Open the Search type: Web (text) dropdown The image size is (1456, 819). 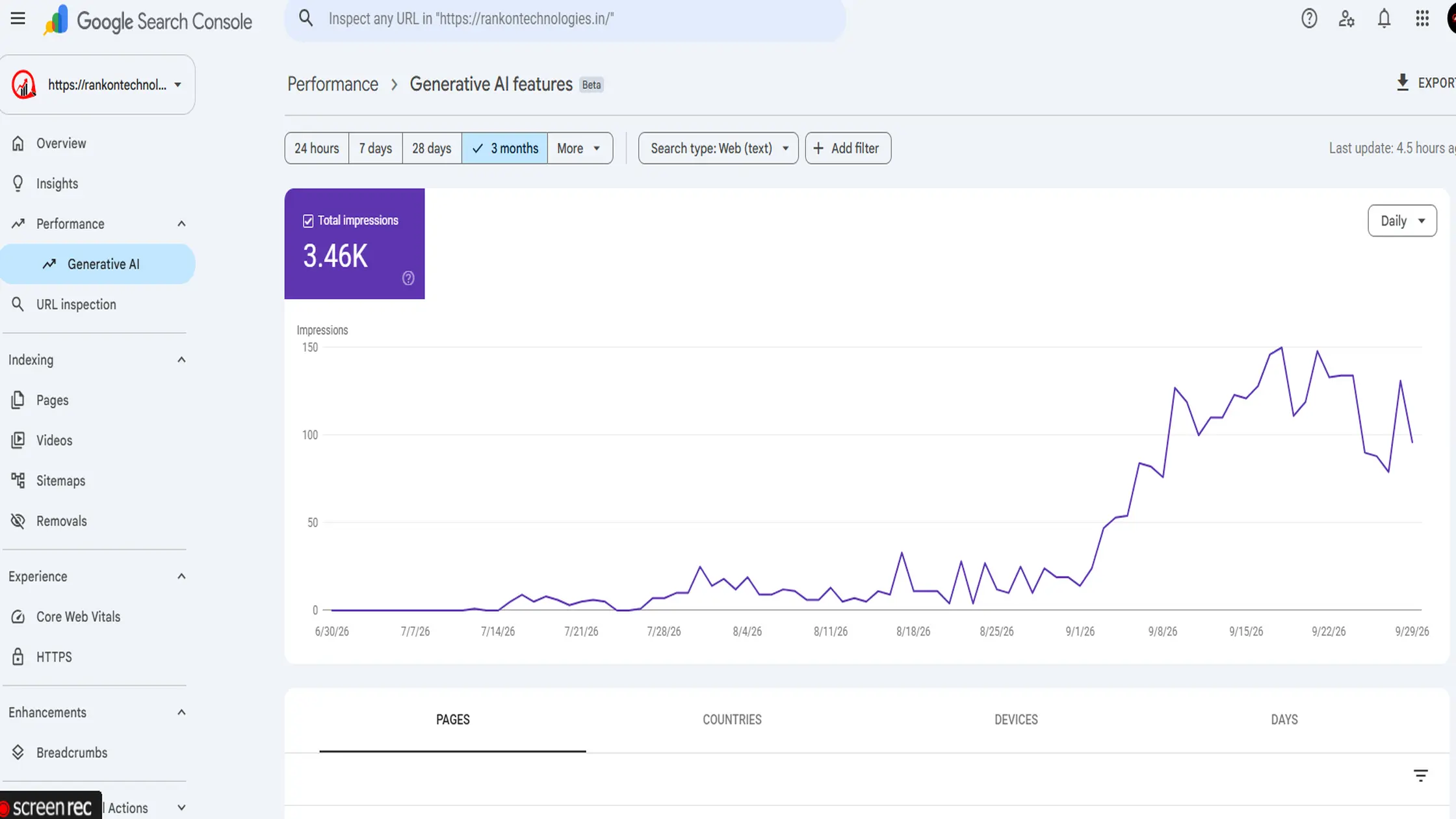tap(718, 148)
